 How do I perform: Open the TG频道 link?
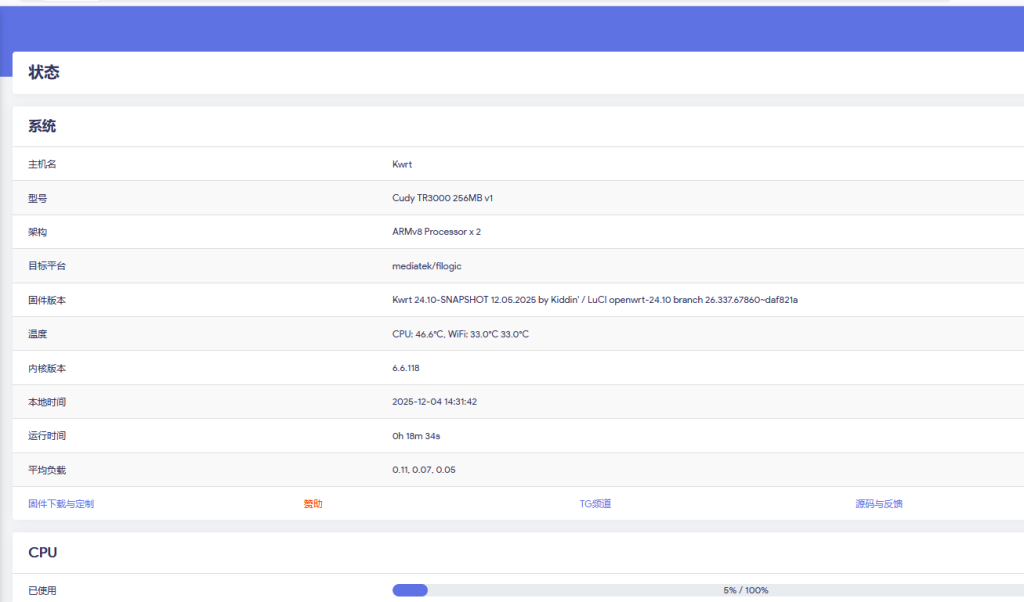click(x=595, y=504)
